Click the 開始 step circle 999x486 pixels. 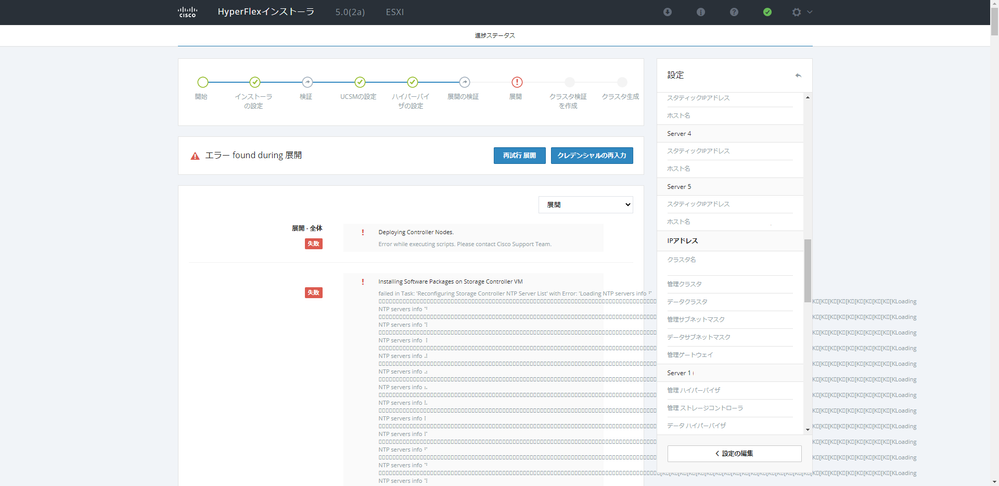(x=203, y=82)
